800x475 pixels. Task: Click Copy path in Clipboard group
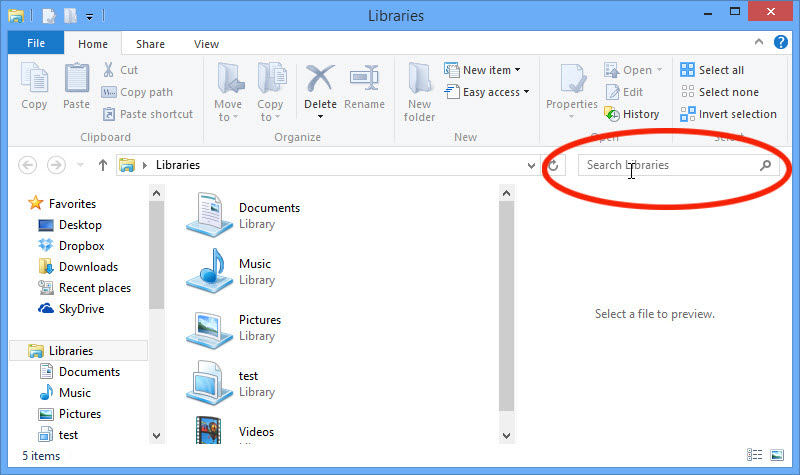click(x=137, y=92)
